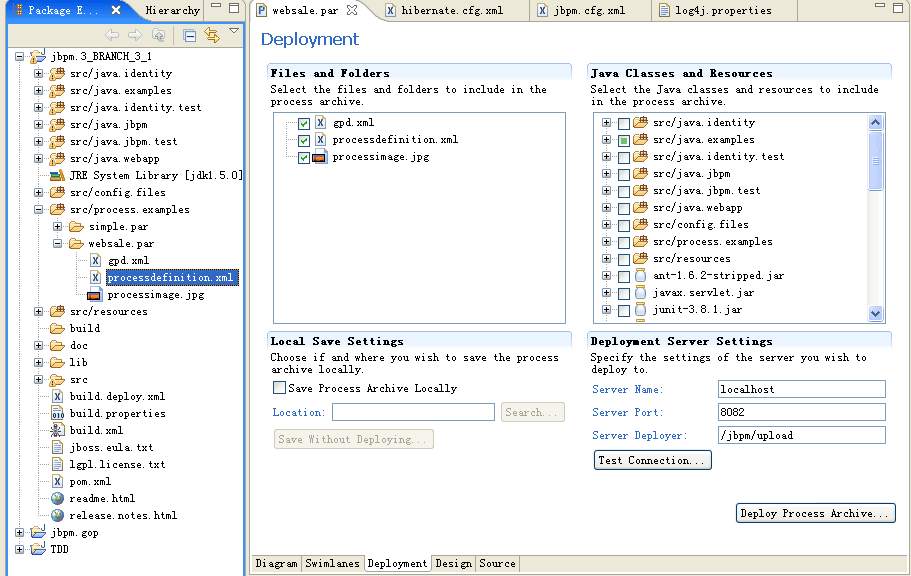Screen dimensions: 911x576
Task: Click the Java Classes list scroll down arrow
Action: (x=876, y=313)
